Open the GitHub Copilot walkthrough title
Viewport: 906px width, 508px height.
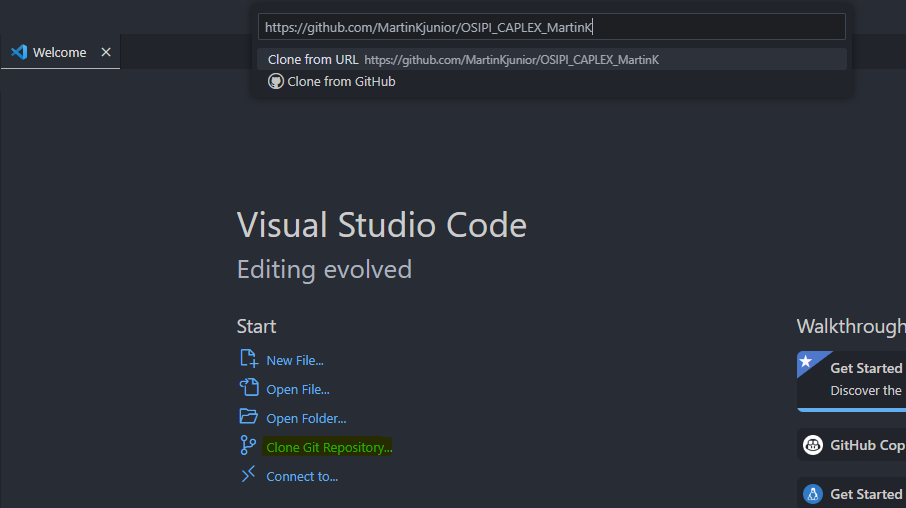867,445
